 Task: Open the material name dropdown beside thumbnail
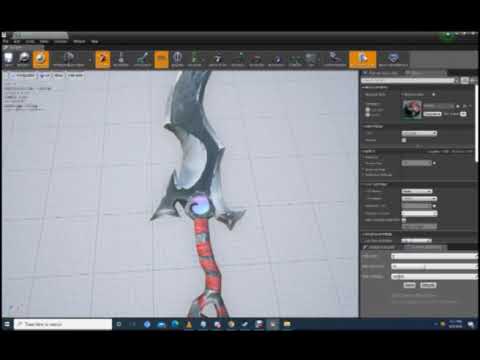click(x=439, y=106)
